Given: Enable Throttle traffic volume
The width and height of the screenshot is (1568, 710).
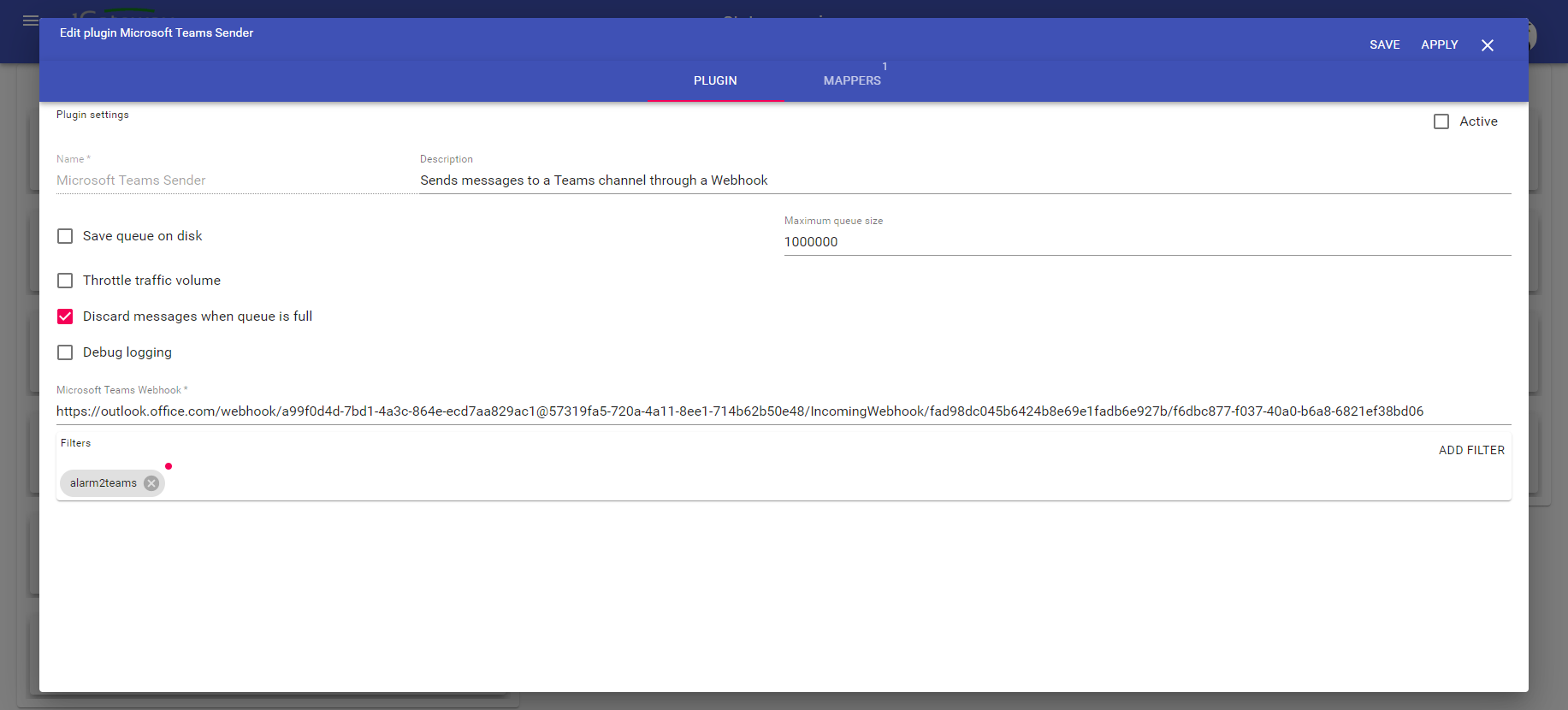Looking at the screenshot, I should click(65, 281).
